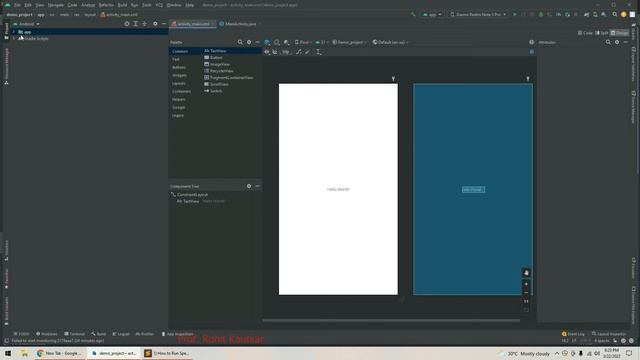This screenshot has width=640, height=360.
Task: Toggle Design surface layers icon
Action: point(267,42)
